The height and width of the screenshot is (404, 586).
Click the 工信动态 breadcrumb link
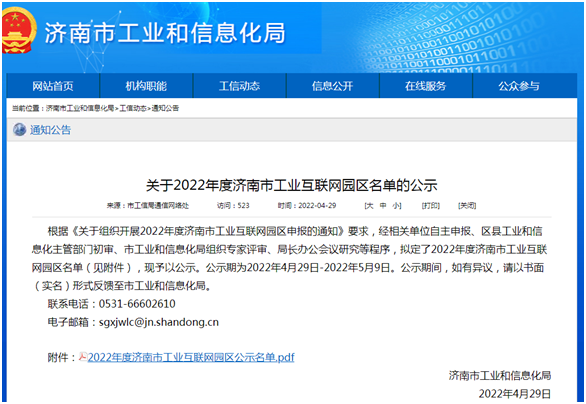[x=133, y=108]
